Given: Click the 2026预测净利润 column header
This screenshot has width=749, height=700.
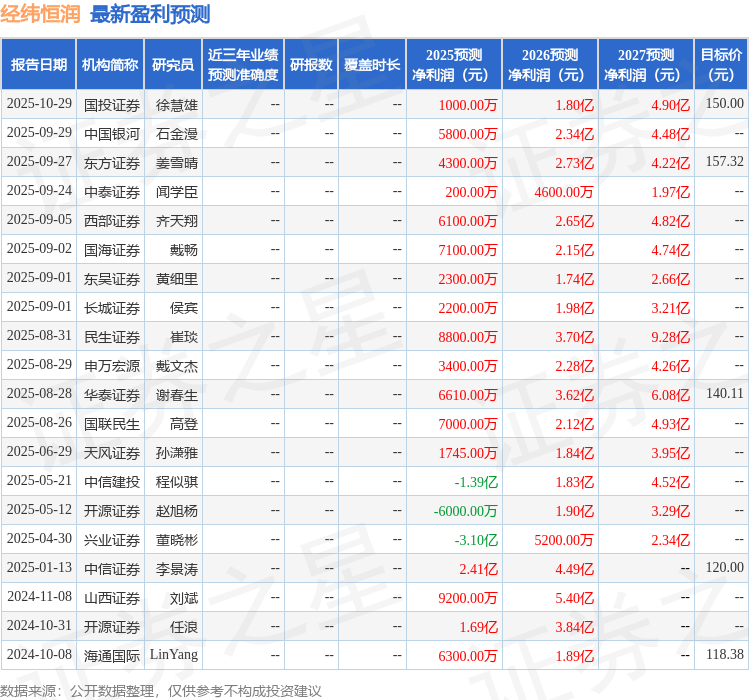Looking at the screenshot, I should [549, 65].
